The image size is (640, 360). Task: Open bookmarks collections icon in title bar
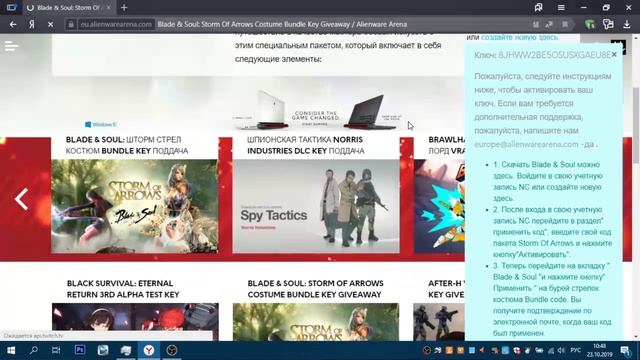point(538,7)
